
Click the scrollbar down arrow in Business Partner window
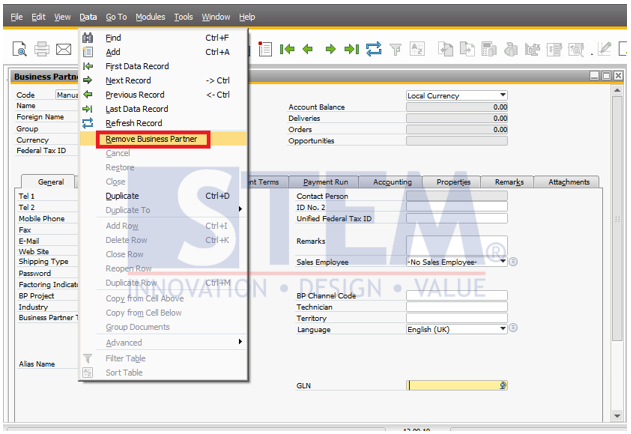click(x=617, y=415)
